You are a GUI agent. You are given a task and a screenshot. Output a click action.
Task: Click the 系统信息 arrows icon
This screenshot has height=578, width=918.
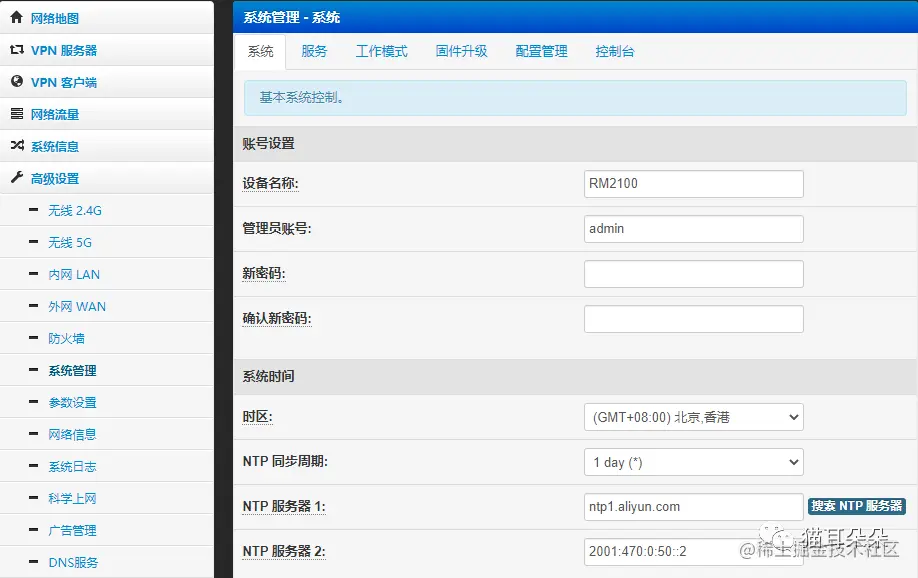point(17,144)
